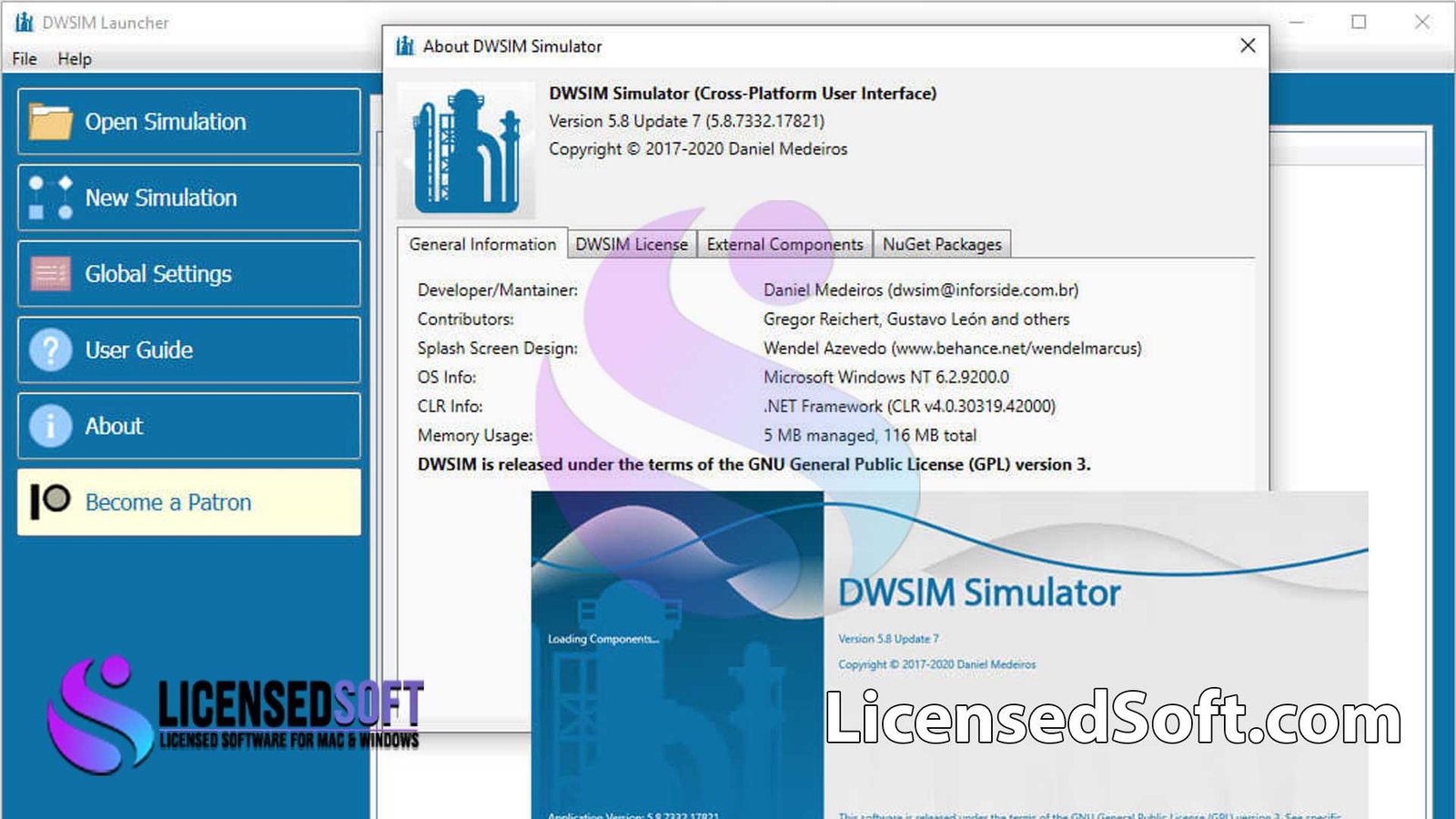Click the New Simulation flowsheet icon
This screenshot has height=819, width=1456.
[x=50, y=197]
